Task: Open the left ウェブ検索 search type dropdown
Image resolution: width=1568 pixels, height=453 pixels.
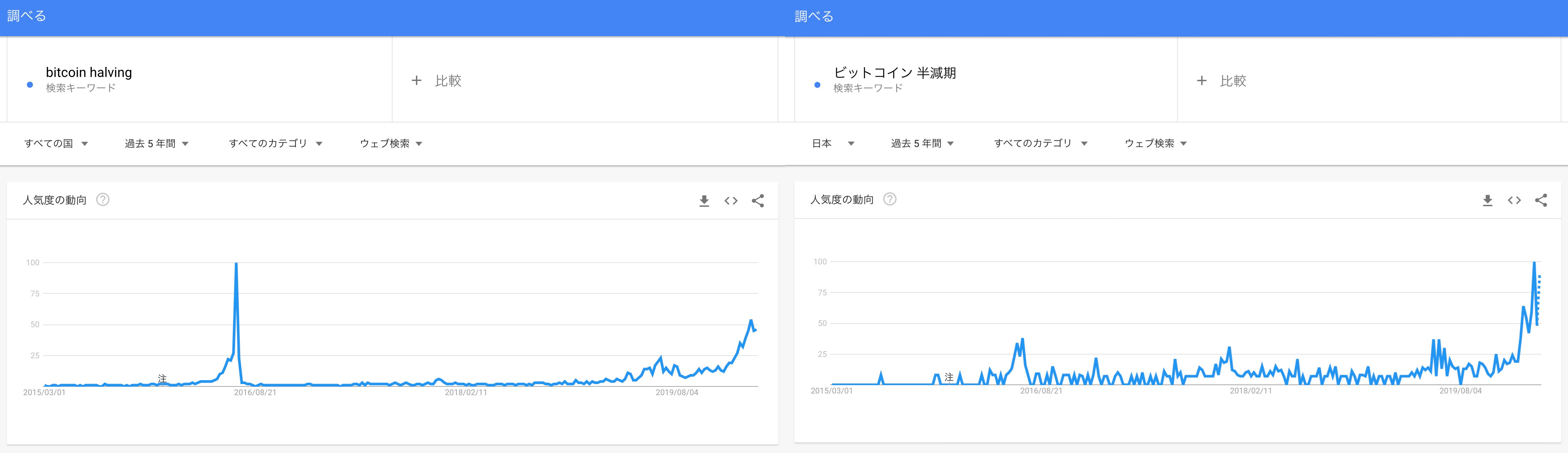Action: pyautogui.click(x=391, y=144)
